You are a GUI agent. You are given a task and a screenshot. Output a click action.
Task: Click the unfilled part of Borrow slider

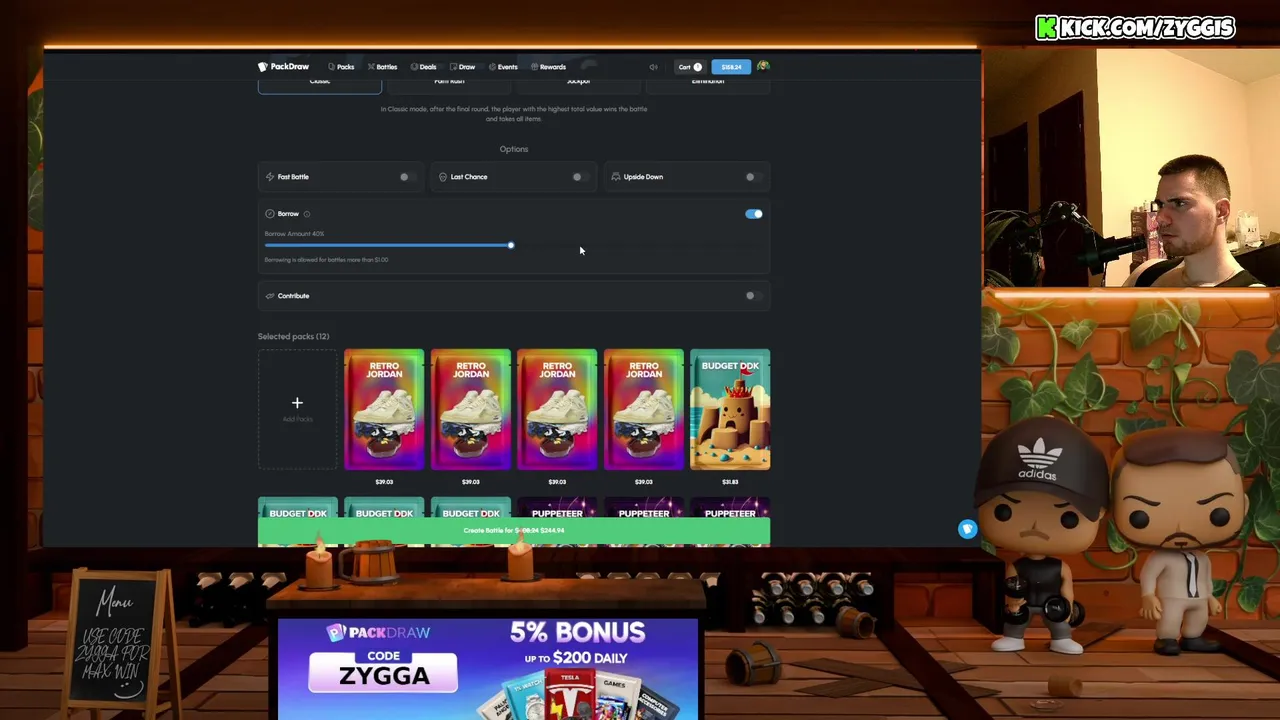(637, 245)
